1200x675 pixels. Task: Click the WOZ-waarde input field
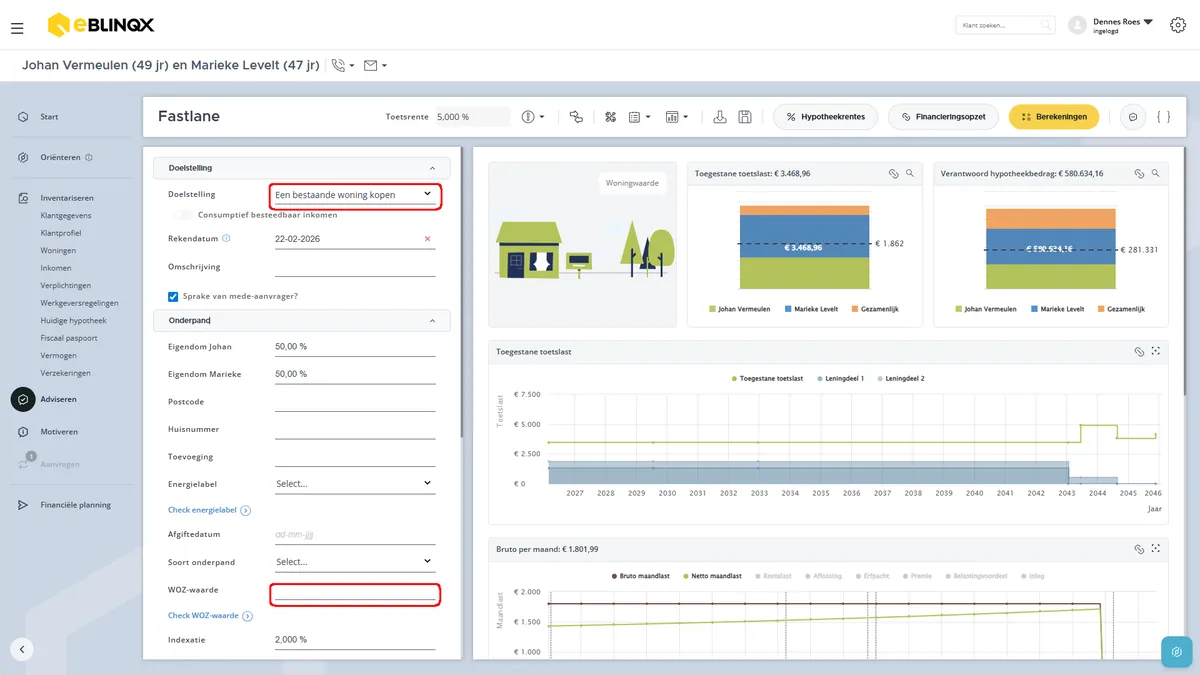(355, 593)
